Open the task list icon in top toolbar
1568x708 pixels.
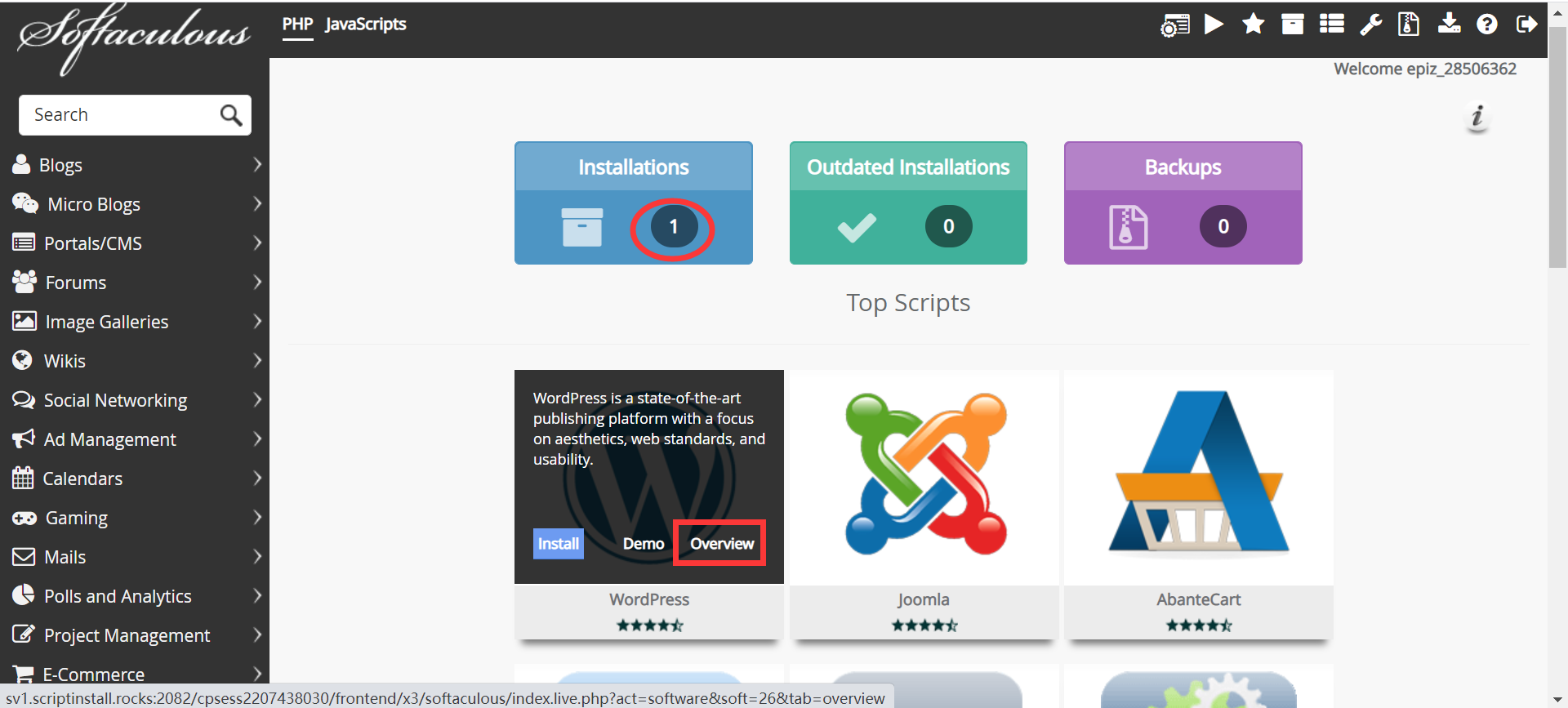pos(1332,24)
